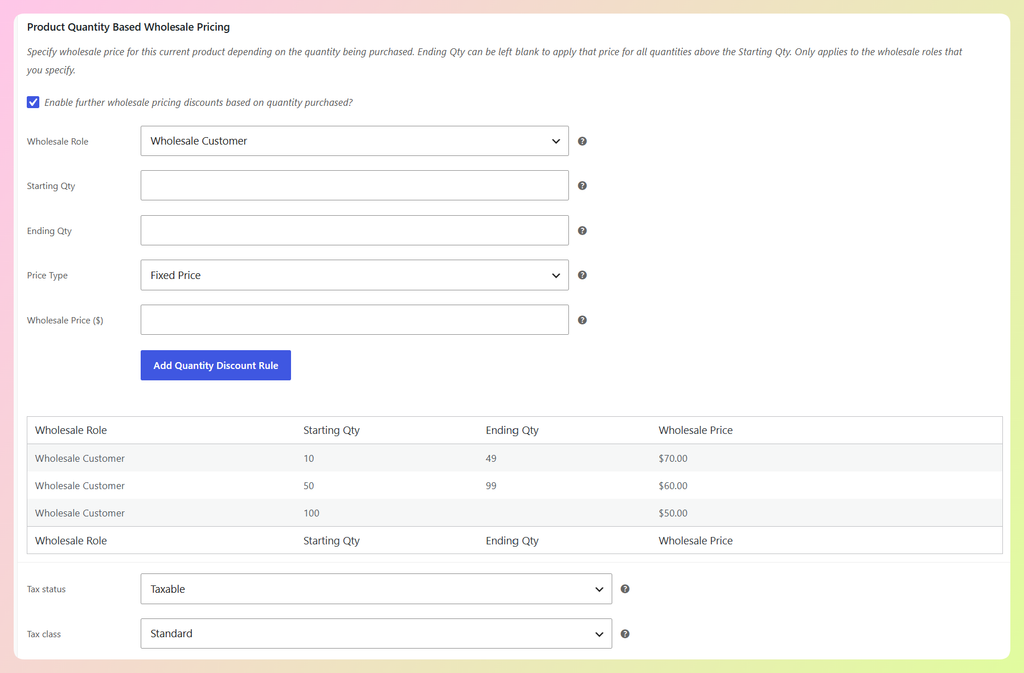Screen dimensions: 1024x673
Task: Click the ending qty value 99
Action: coord(491,486)
